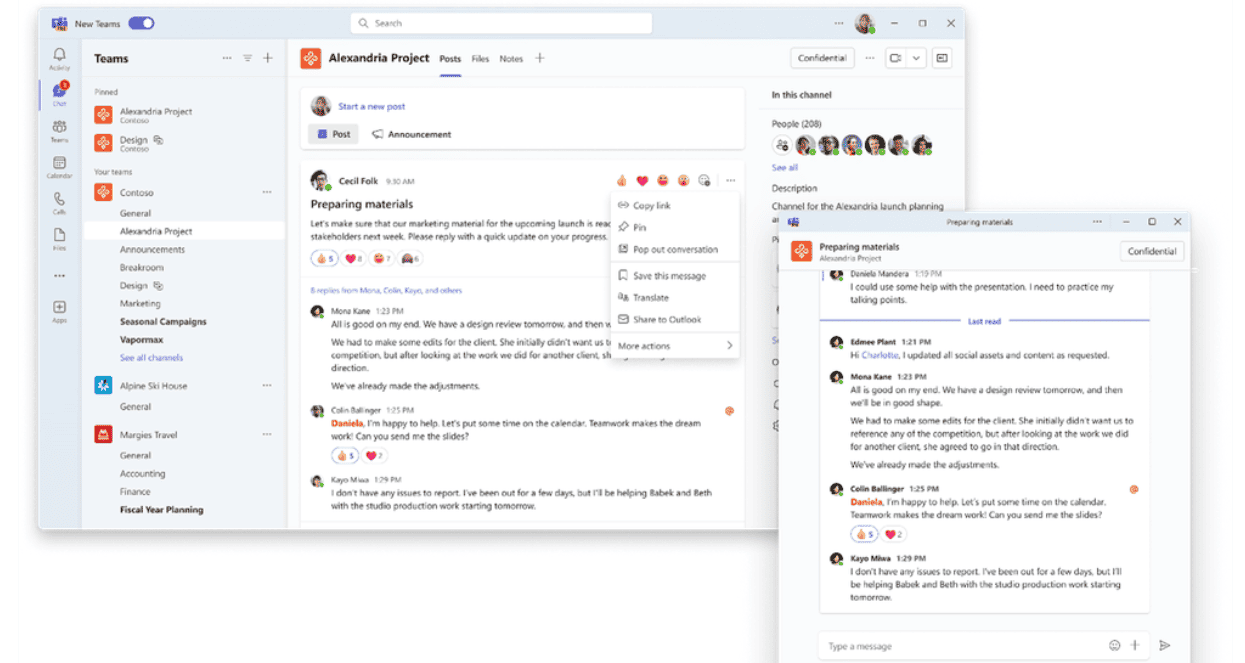Screen dimensions: 1245x663
Task: Open more options menu on Cecil Folk's post
Action: [731, 181]
